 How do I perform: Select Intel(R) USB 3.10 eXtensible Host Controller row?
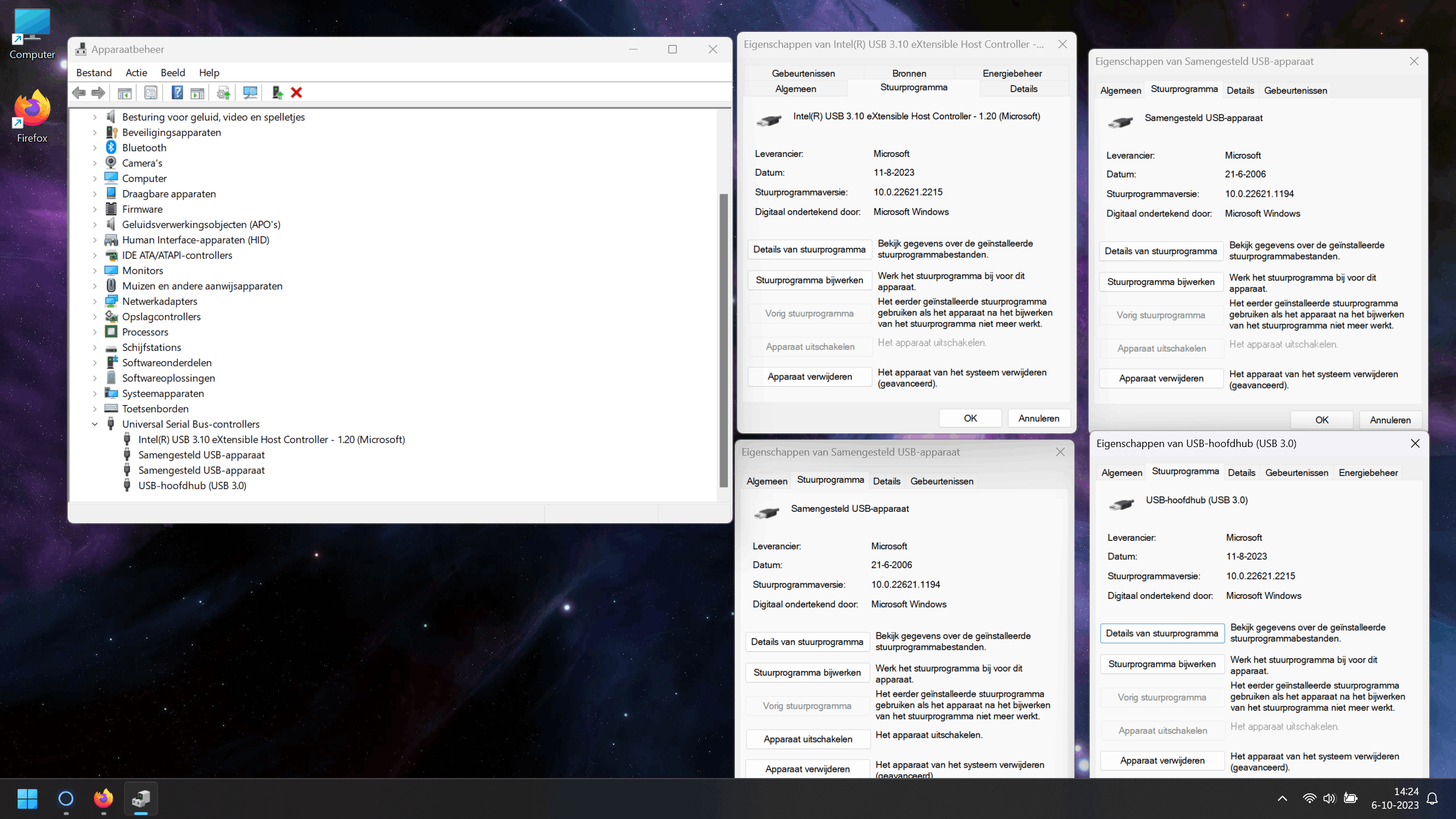[271, 439]
